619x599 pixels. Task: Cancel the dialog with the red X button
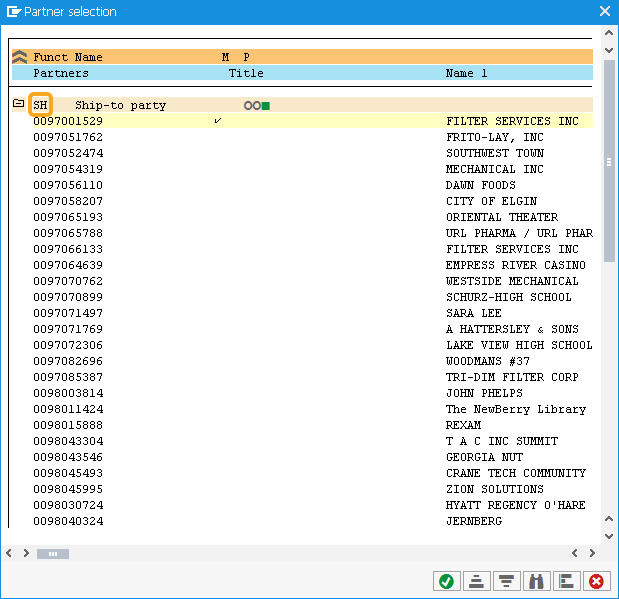click(x=596, y=581)
